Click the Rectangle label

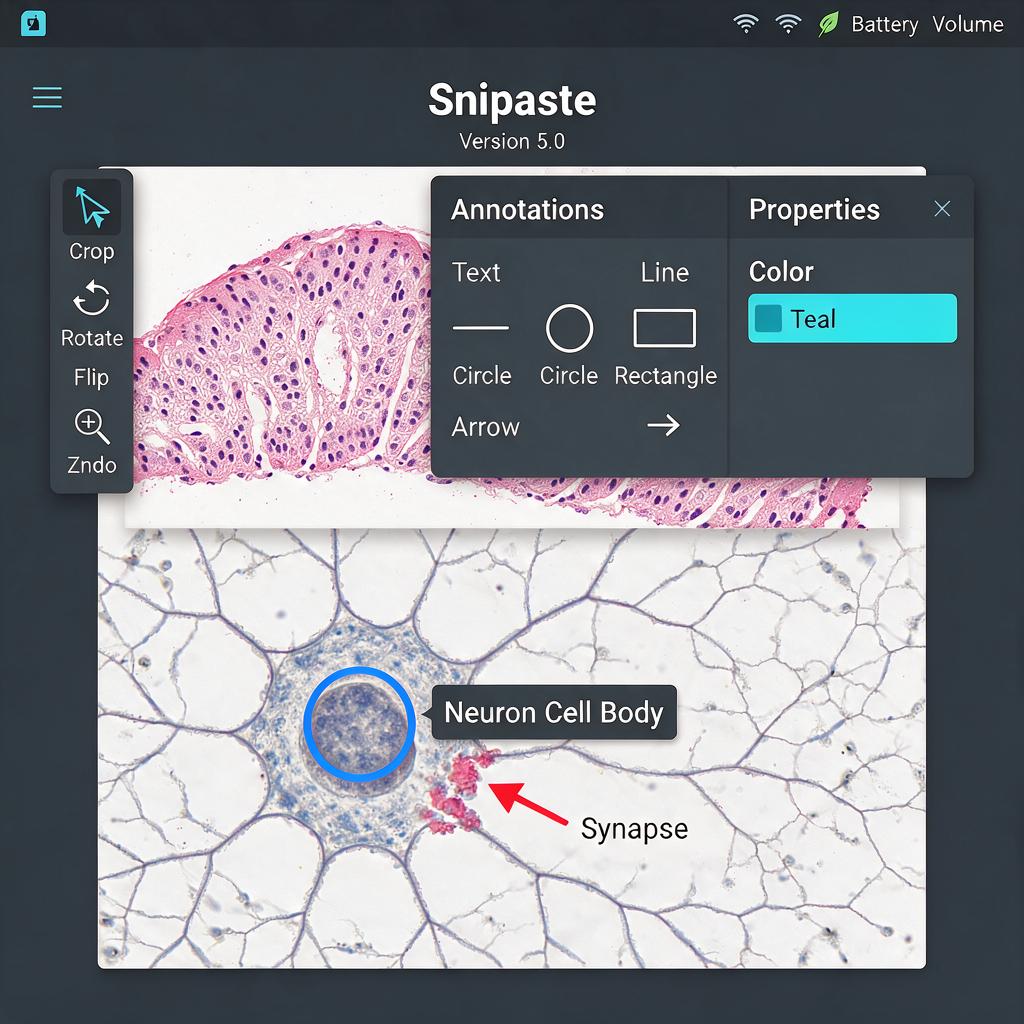pos(665,376)
